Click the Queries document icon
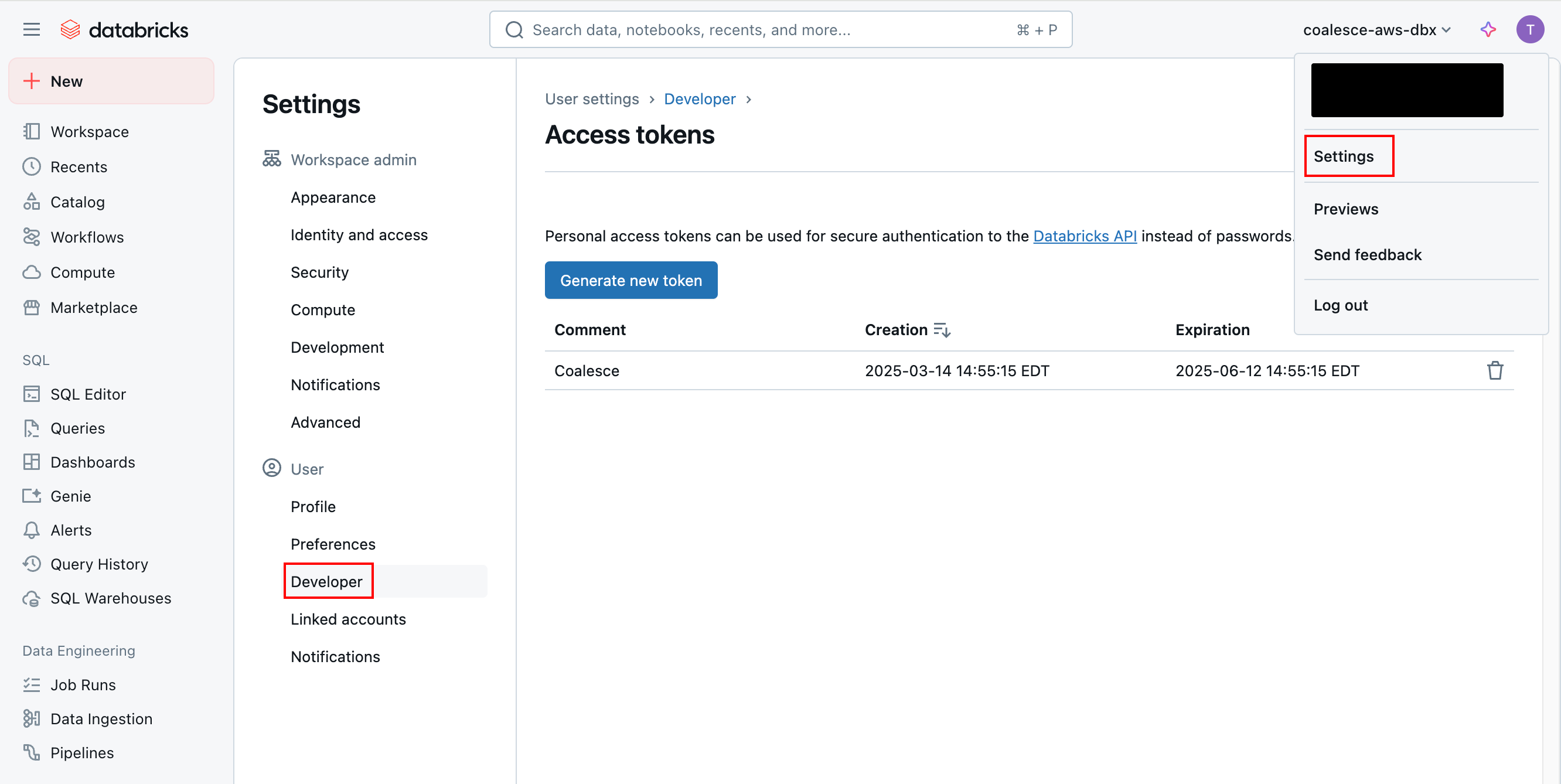Screen dimensions: 1561x784 pos(32,428)
